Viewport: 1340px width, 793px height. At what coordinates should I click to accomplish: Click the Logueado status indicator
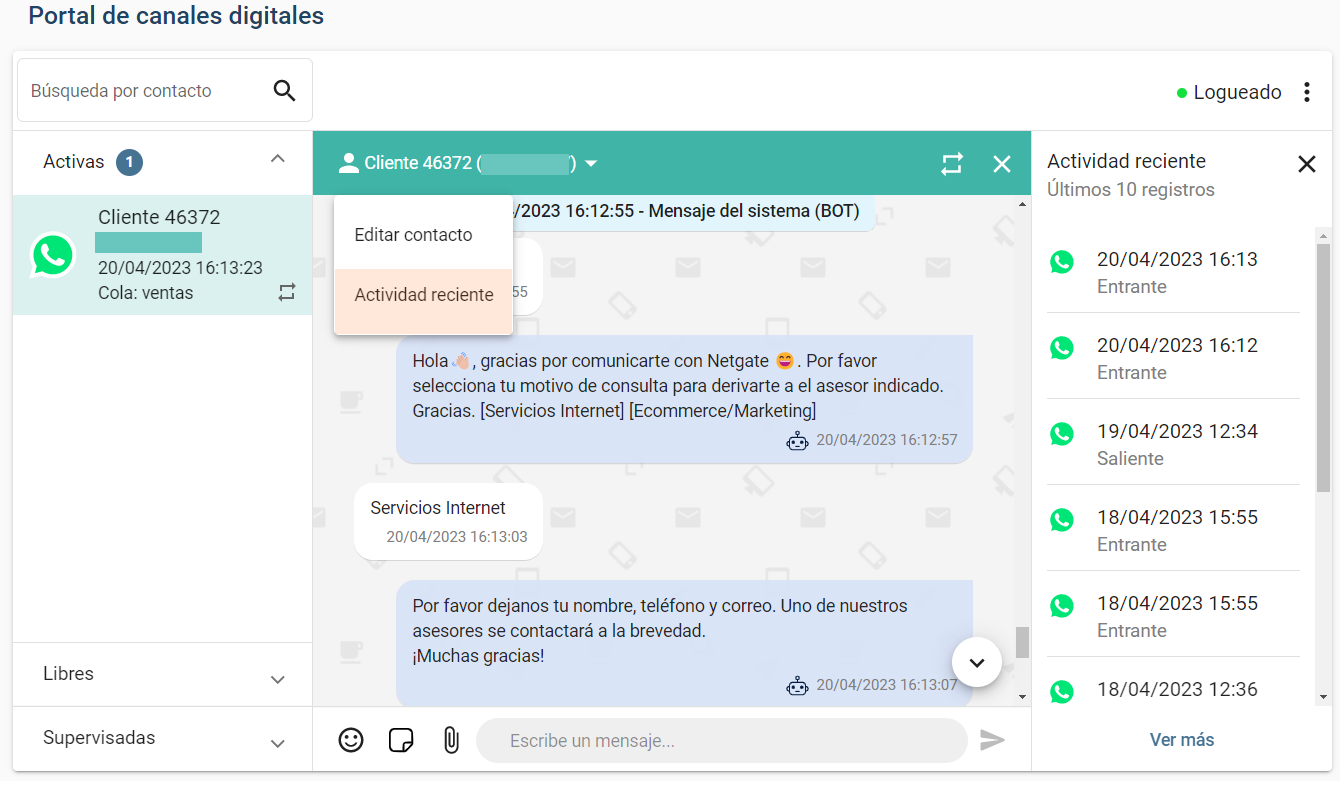pyautogui.click(x=1229, y=92)
